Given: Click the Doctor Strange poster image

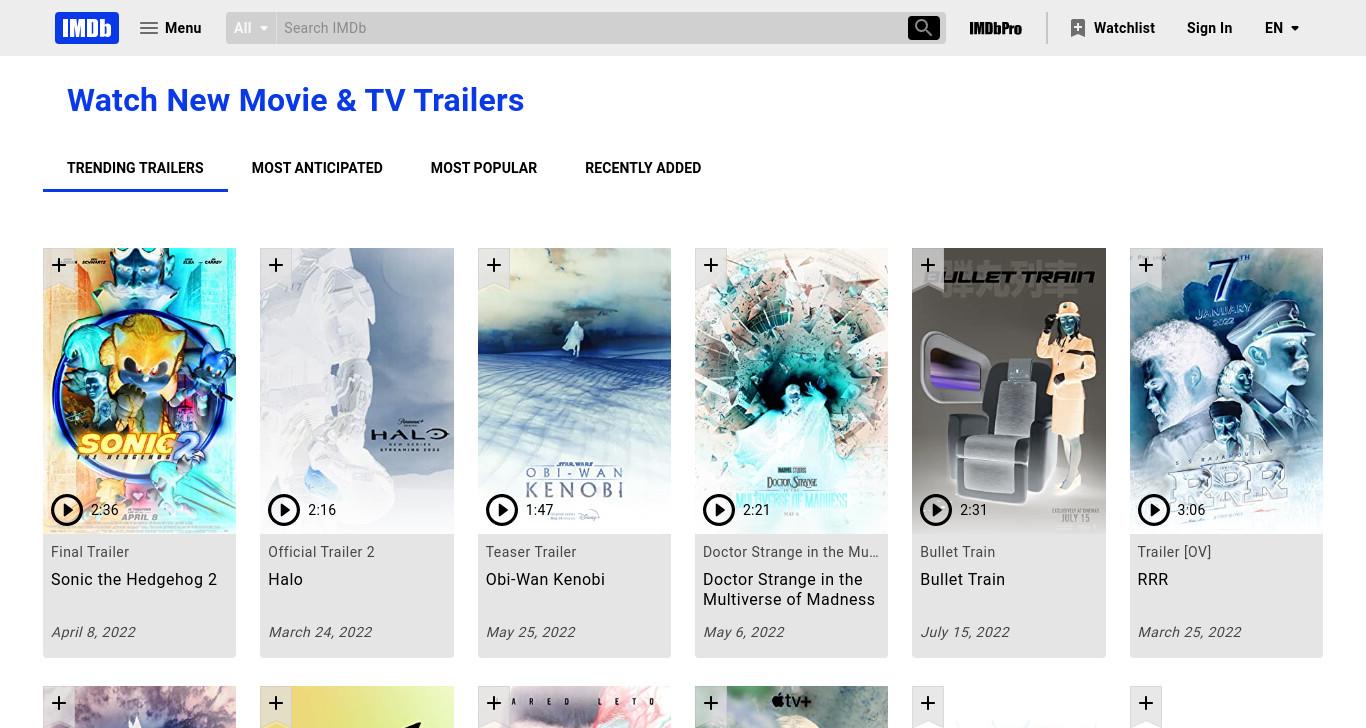Looking at the screenshot, I should click(791, 390).
